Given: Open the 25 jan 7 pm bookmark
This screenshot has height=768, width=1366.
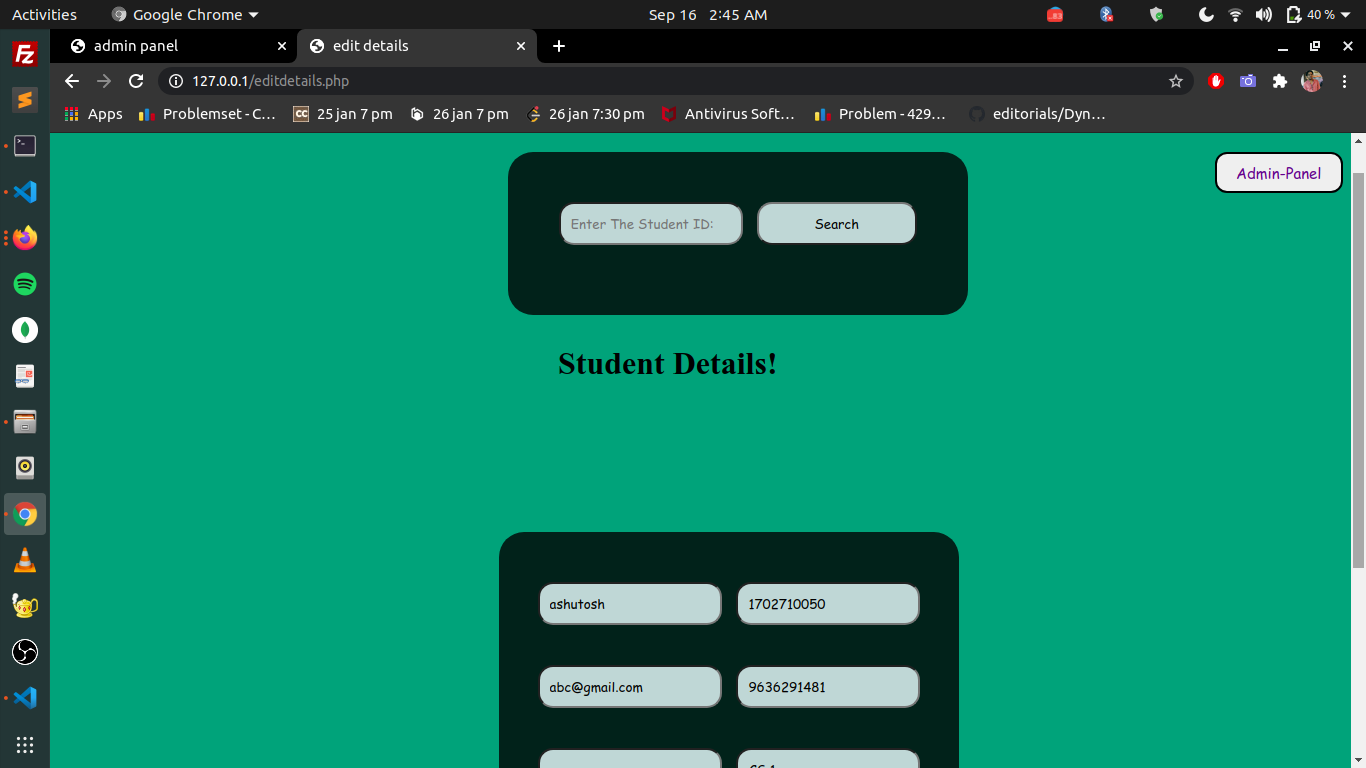Looking at the screenshot, I should tap(343, 114).
